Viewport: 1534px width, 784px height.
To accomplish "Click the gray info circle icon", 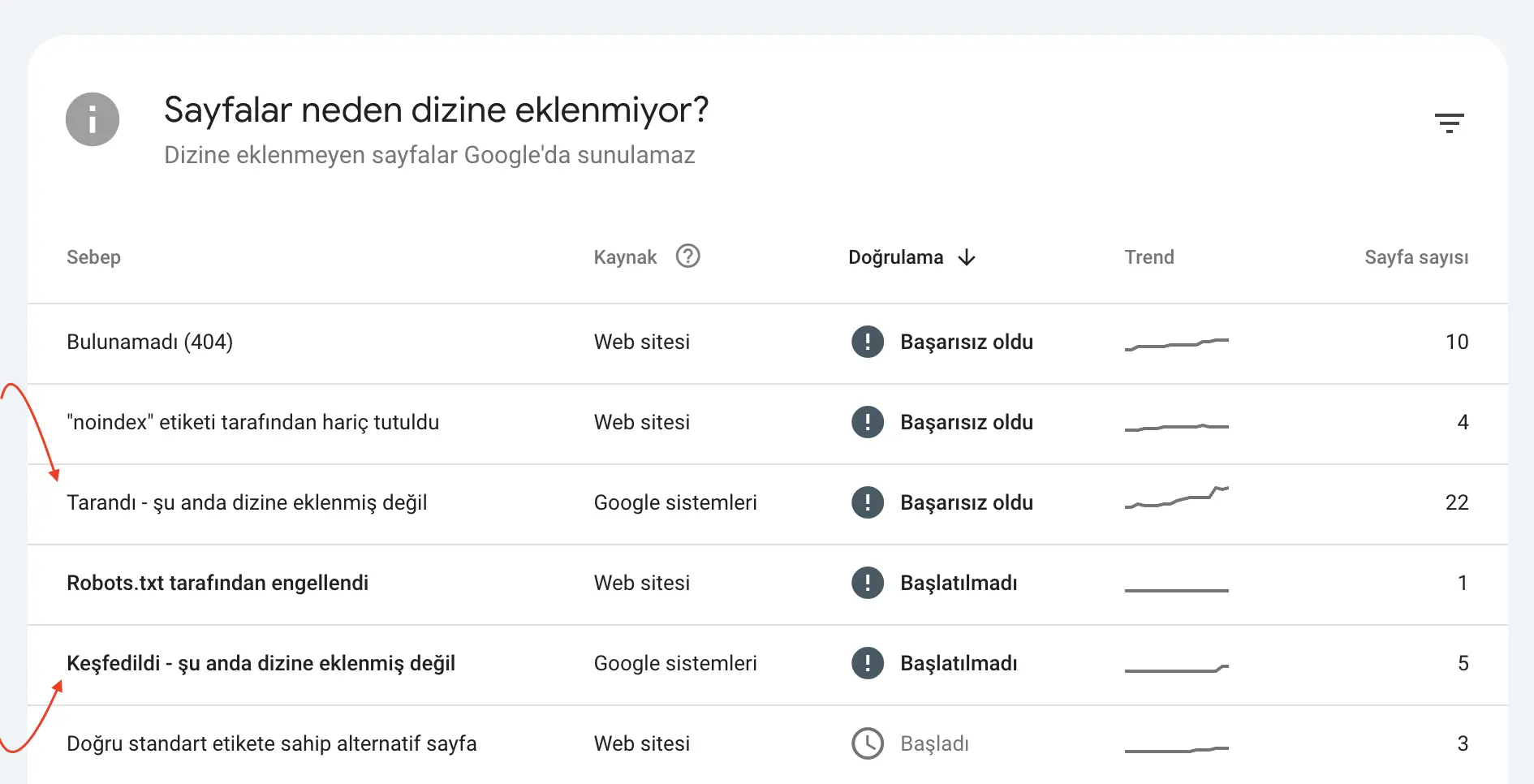I will pos(93,119).
